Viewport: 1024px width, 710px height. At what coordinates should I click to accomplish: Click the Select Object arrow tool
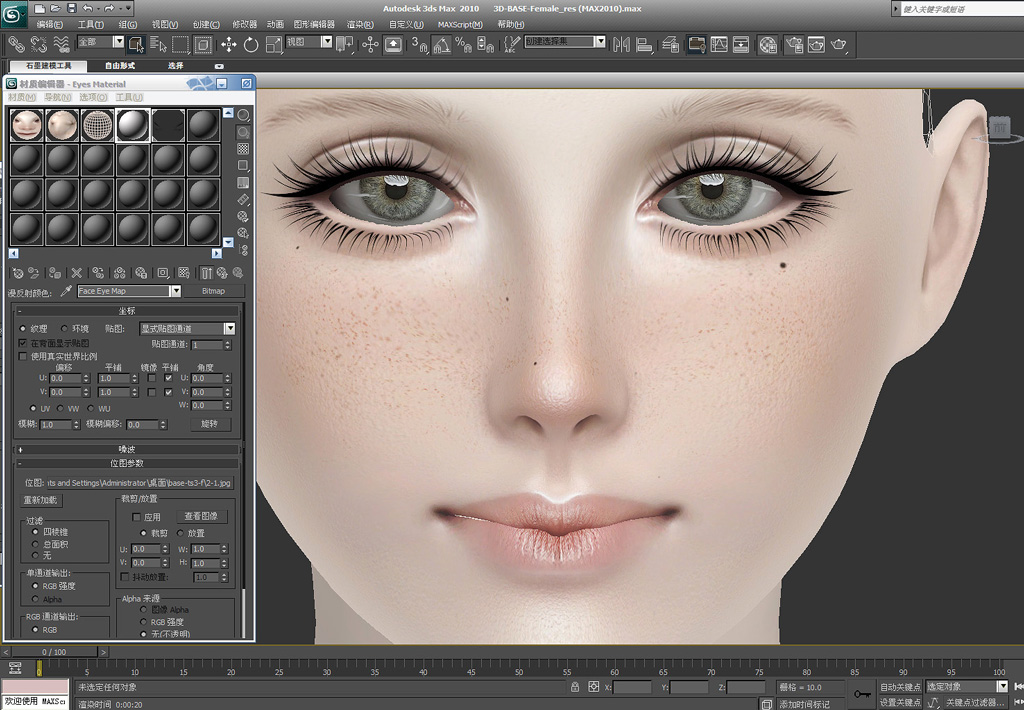coord(135,44)
